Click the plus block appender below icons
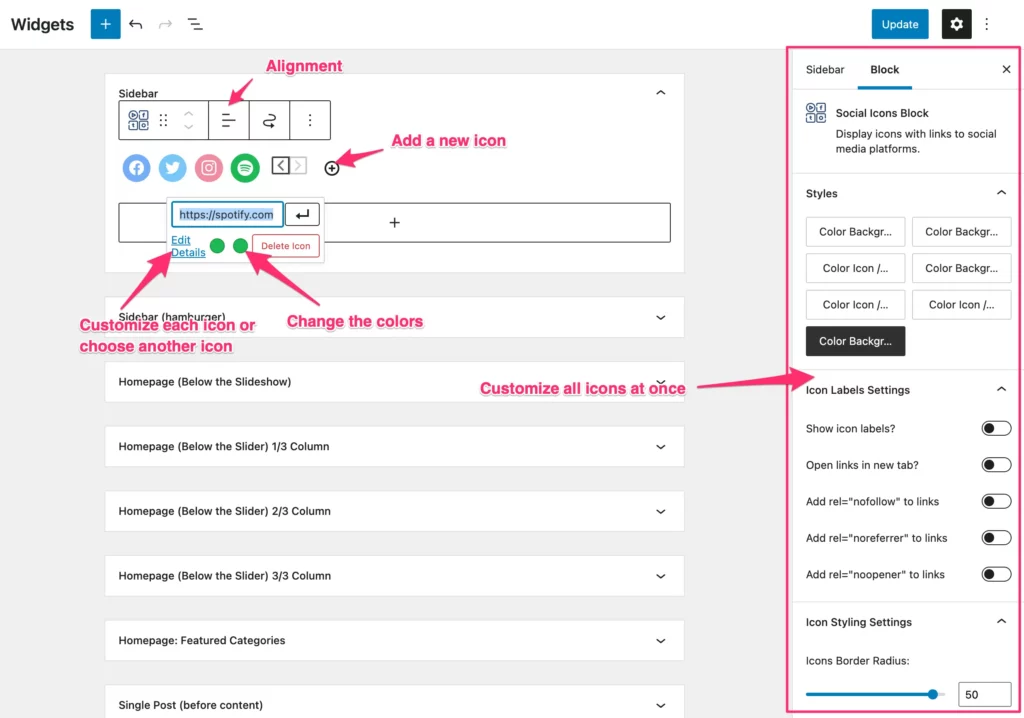1024x718 pixels. click(394, 223)
